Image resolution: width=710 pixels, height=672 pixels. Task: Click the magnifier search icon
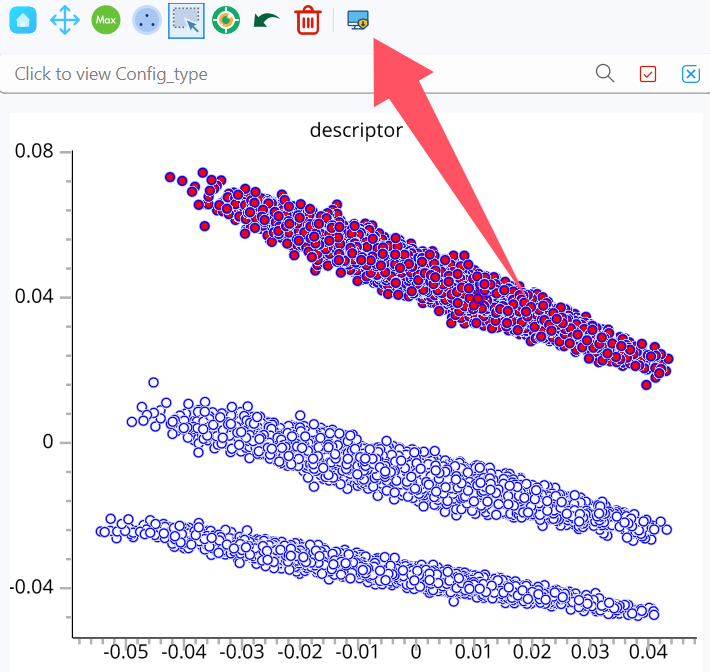[x=605, y=73]
